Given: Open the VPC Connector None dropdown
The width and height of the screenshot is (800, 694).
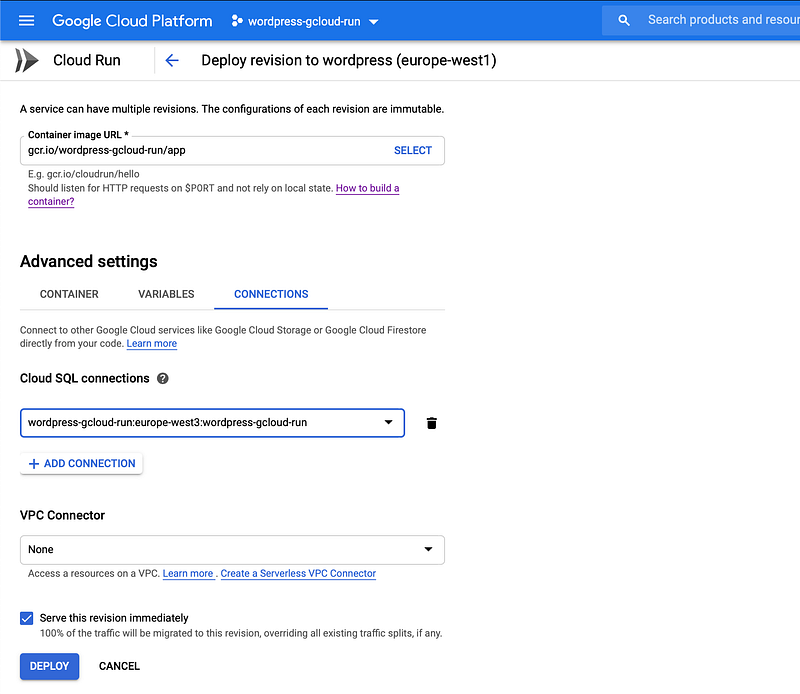Looking at the screenshot, I should pyautogui.click(x=232, y=550).
